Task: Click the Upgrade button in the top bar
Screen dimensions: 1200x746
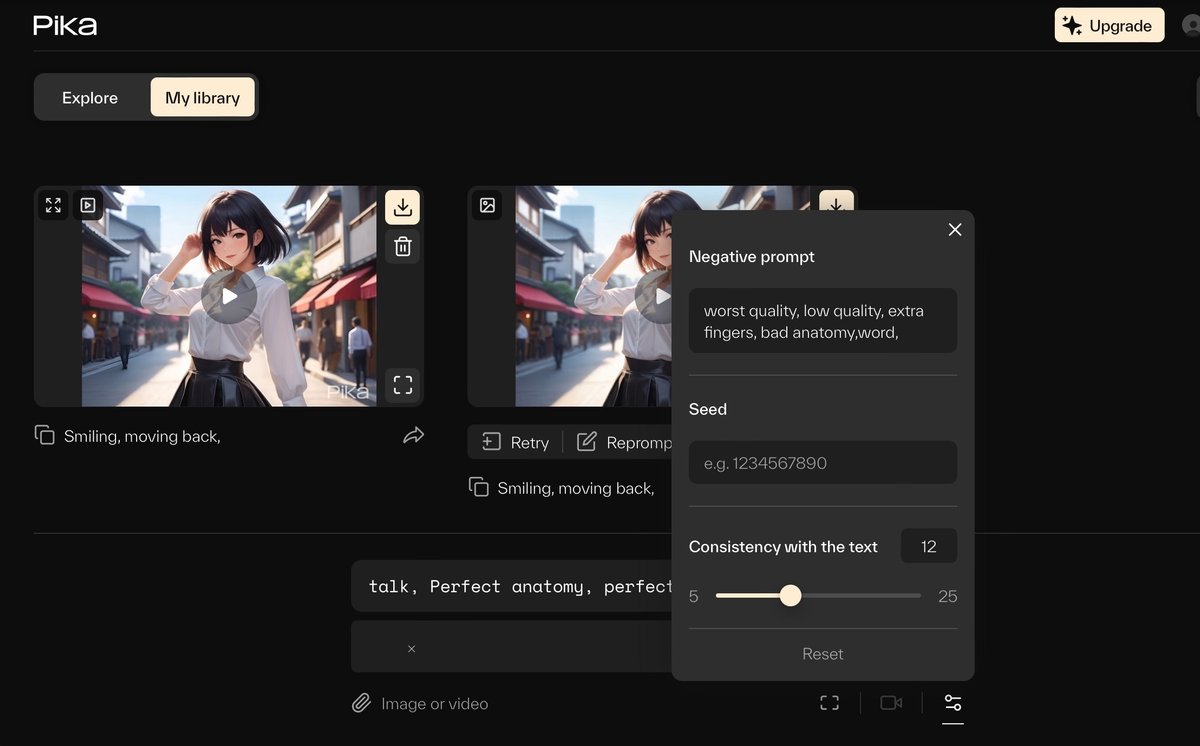Action: click(1109, 25)
